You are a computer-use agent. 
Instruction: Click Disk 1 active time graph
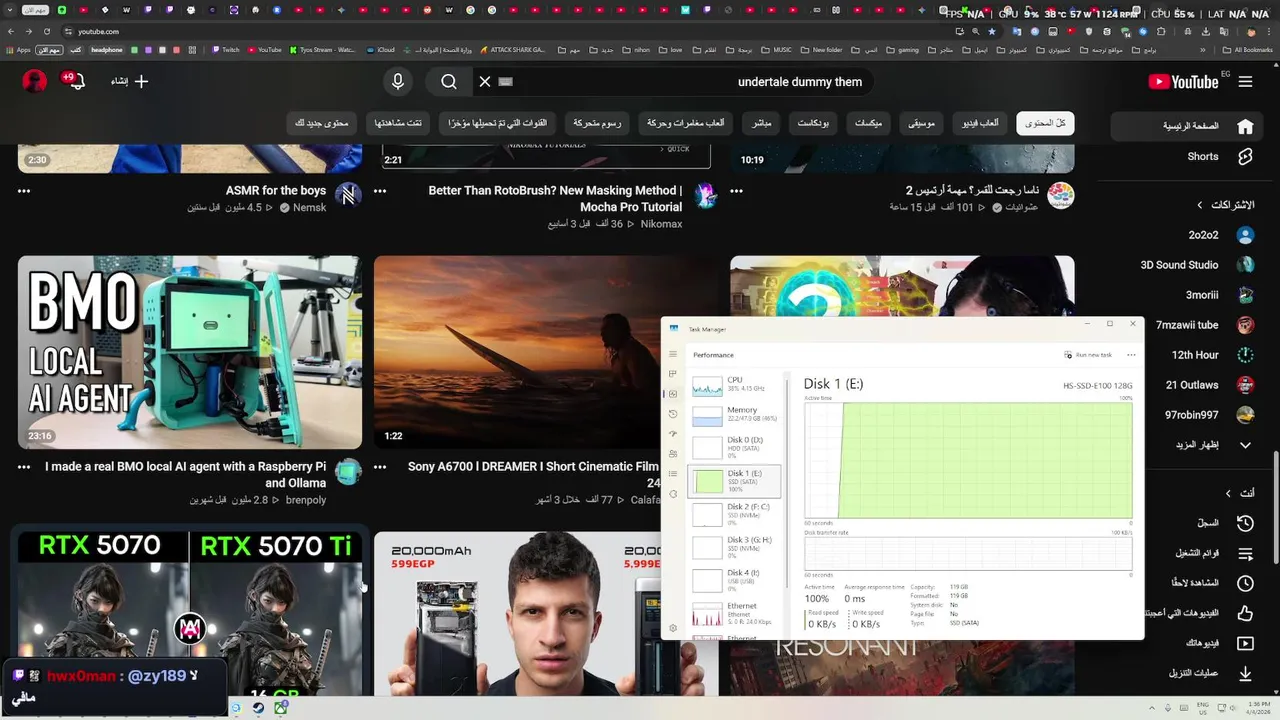coord(968,460)
